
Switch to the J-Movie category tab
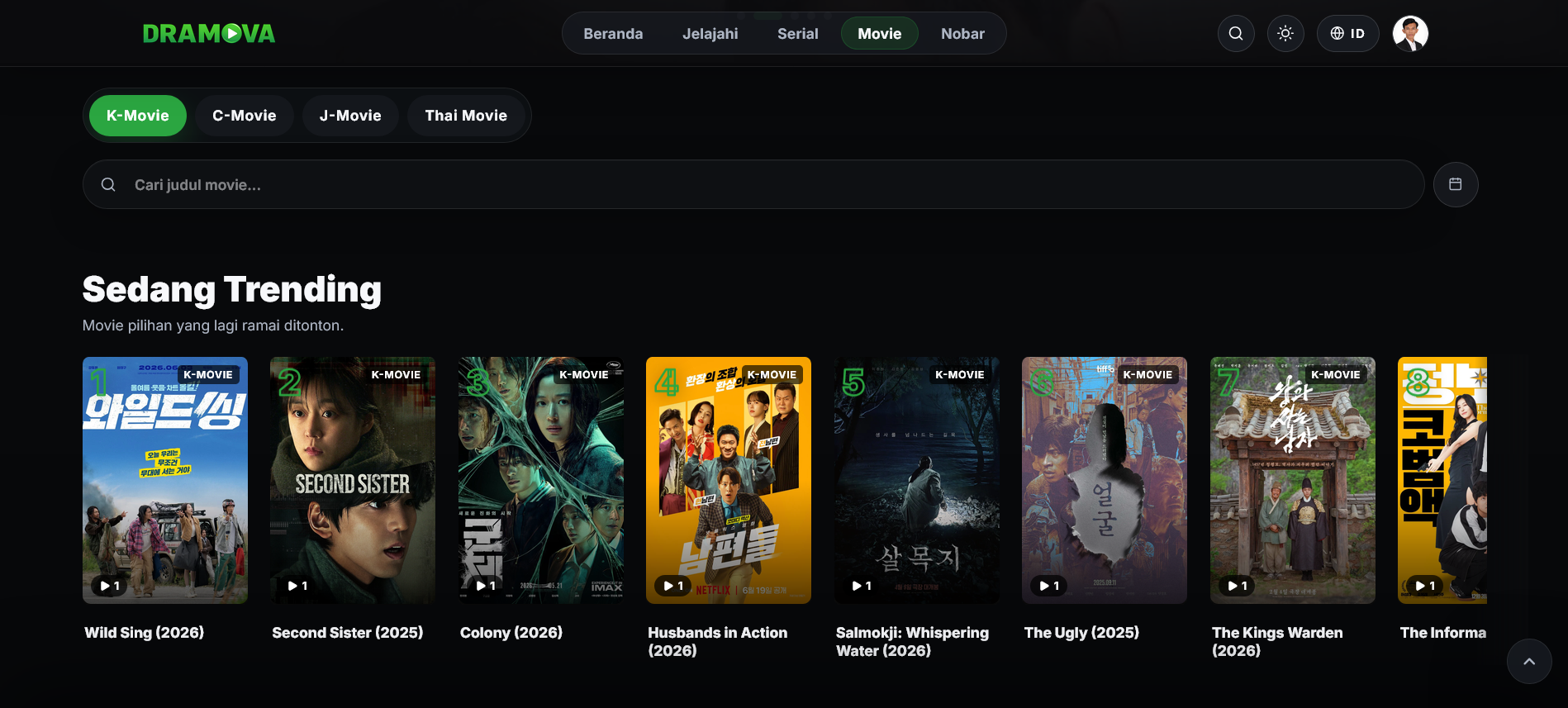350,116
